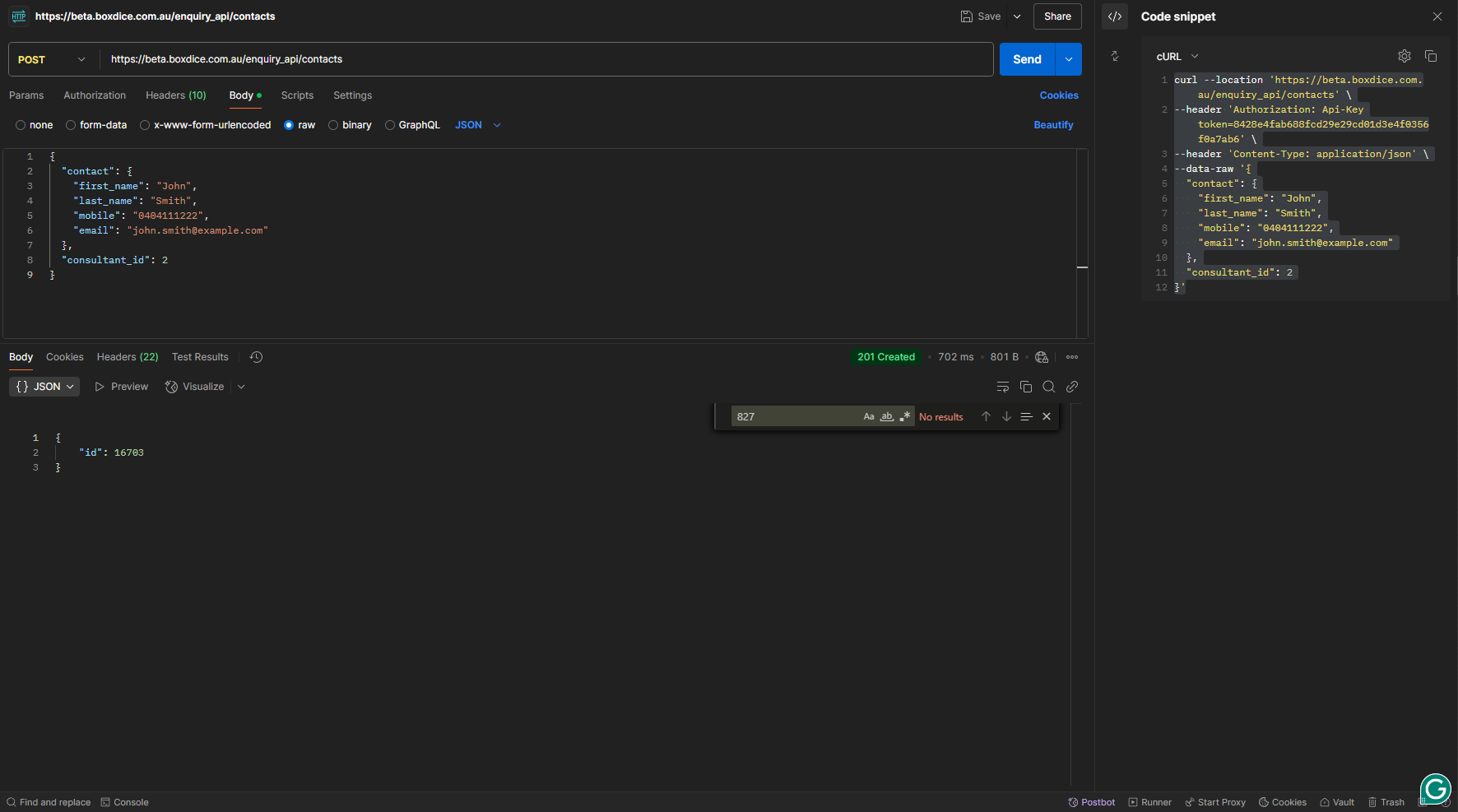This screenshot has height=812, width=1458.
Task: Switch to Settings tab
Action: [x=352, y=95]
